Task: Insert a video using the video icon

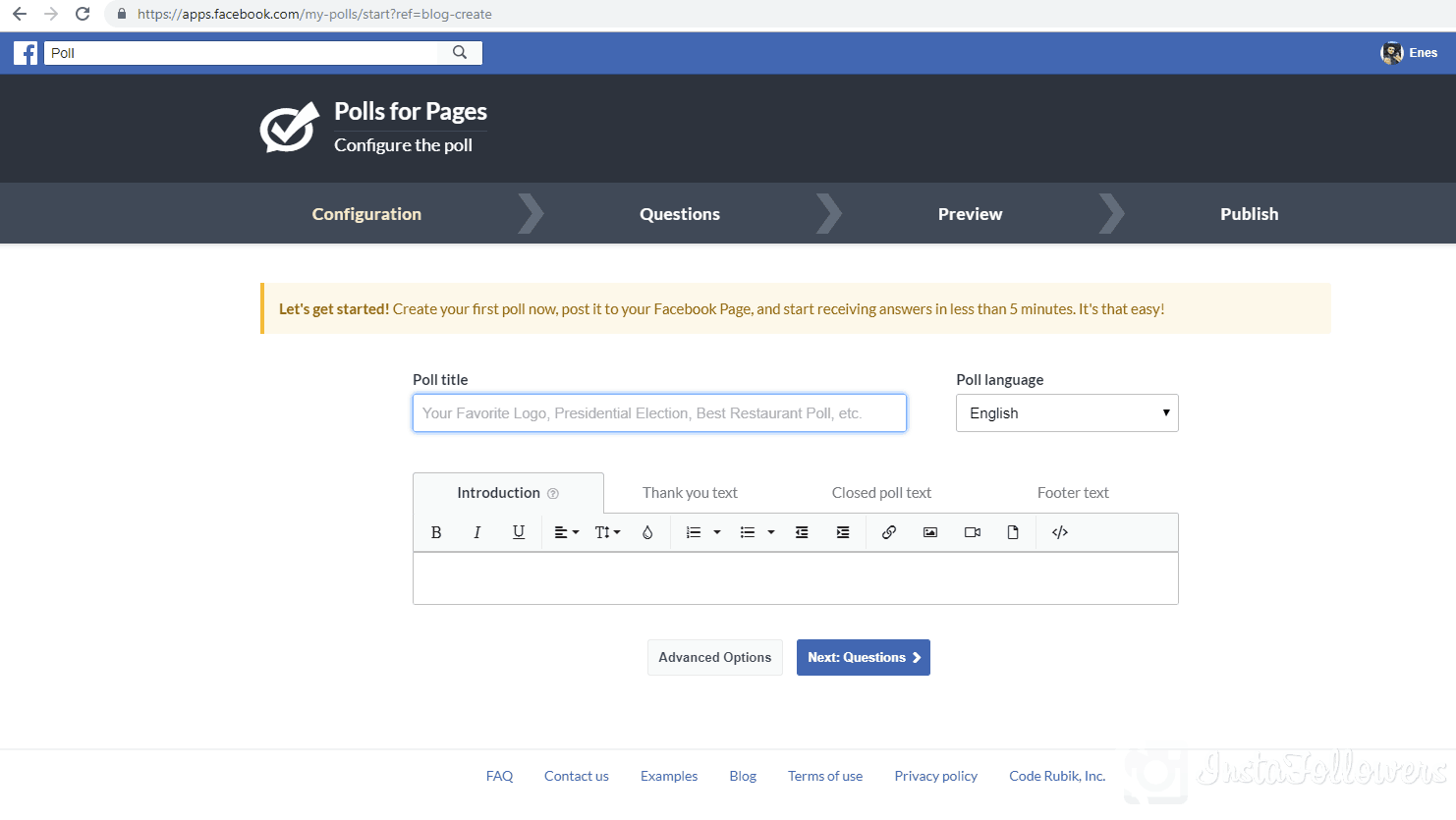Action: pos(972,531)
